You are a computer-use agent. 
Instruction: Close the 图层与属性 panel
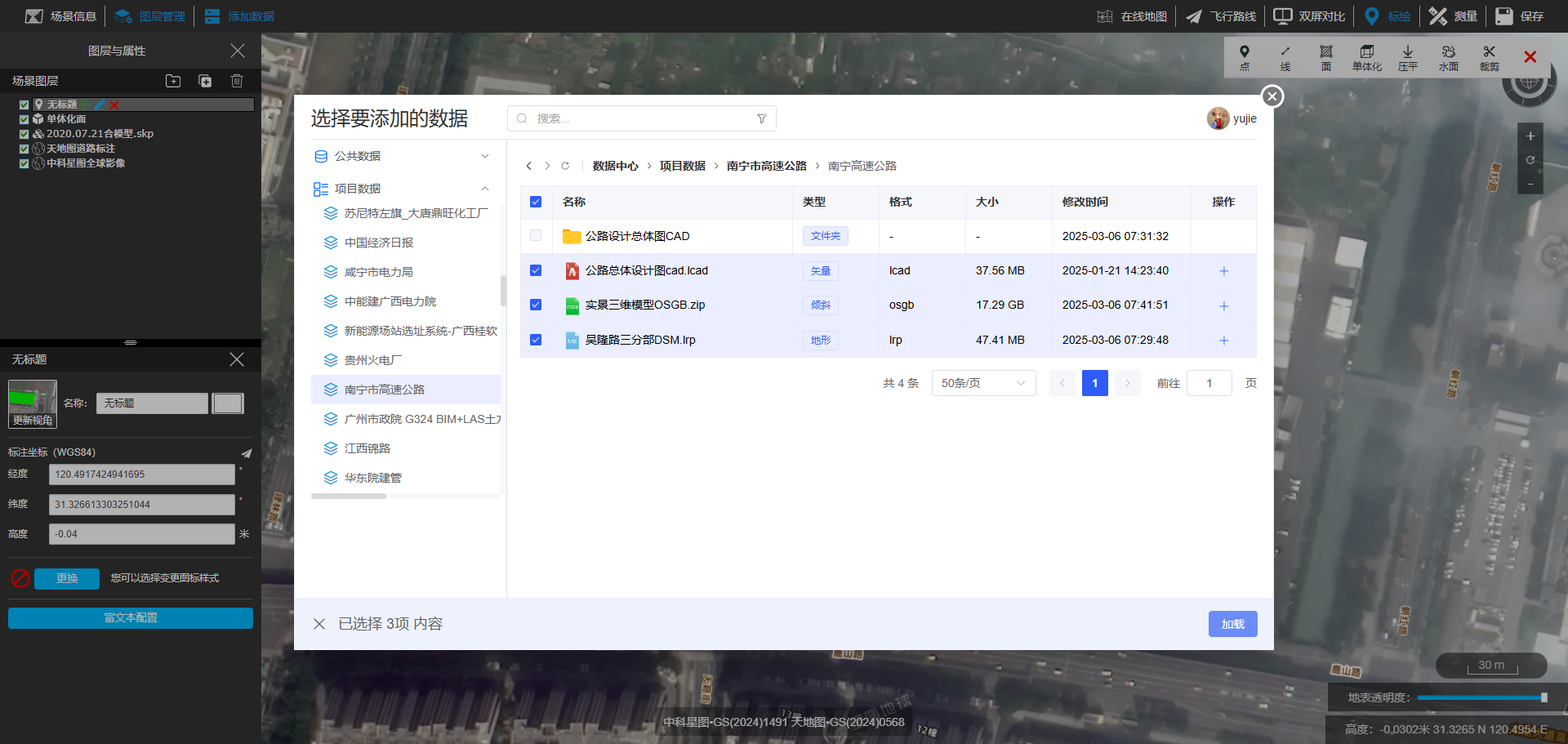238,51
